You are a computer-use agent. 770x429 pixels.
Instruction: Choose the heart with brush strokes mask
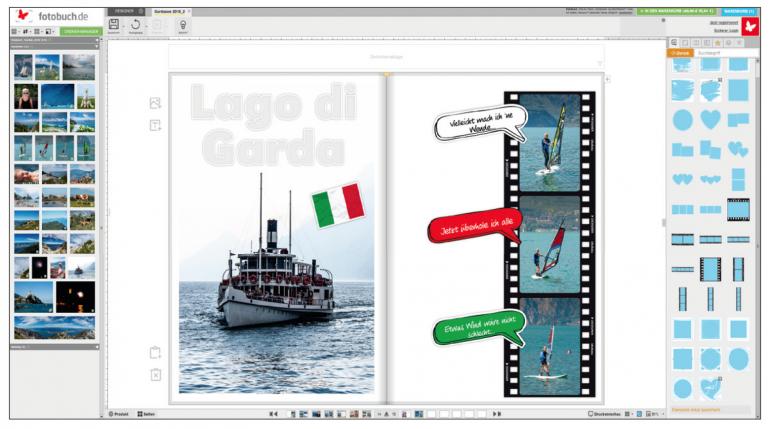tap(710, 388)
